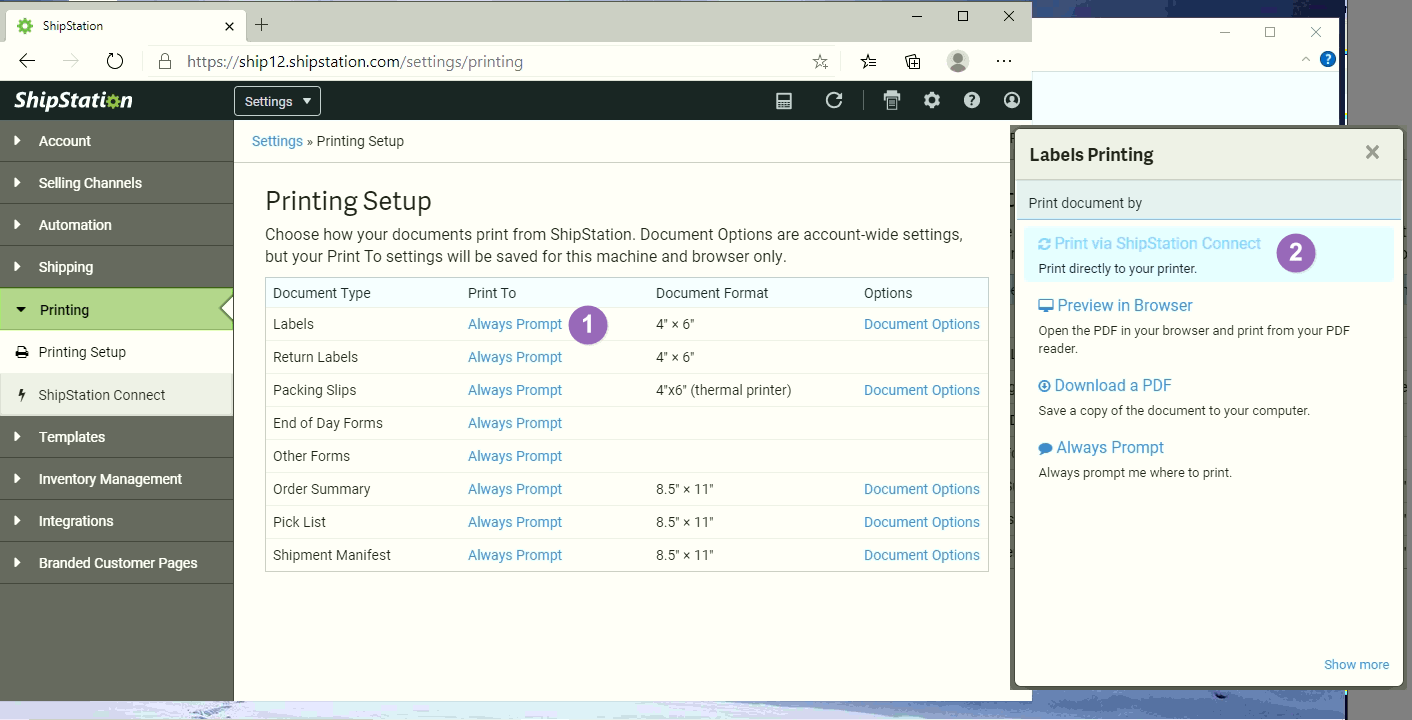
Task: Open the help question mark icon in ShipStation header
Action: tap(972, 100)
